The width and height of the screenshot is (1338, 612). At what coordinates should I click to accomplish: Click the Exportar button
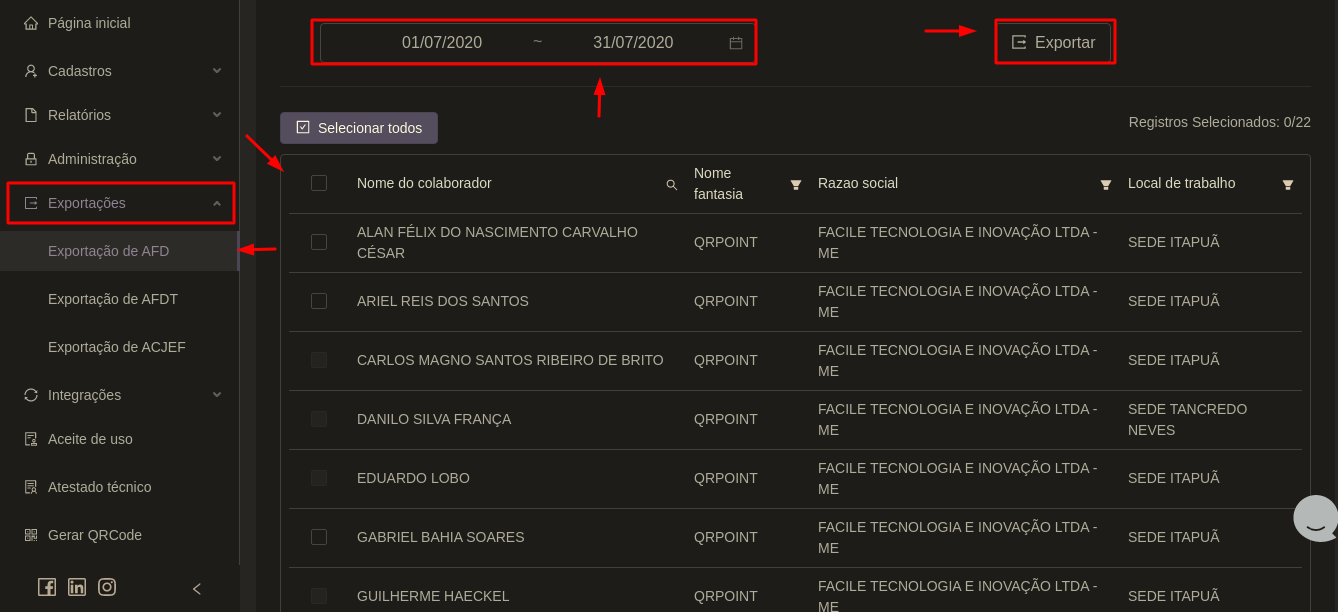pos(1054,42)
